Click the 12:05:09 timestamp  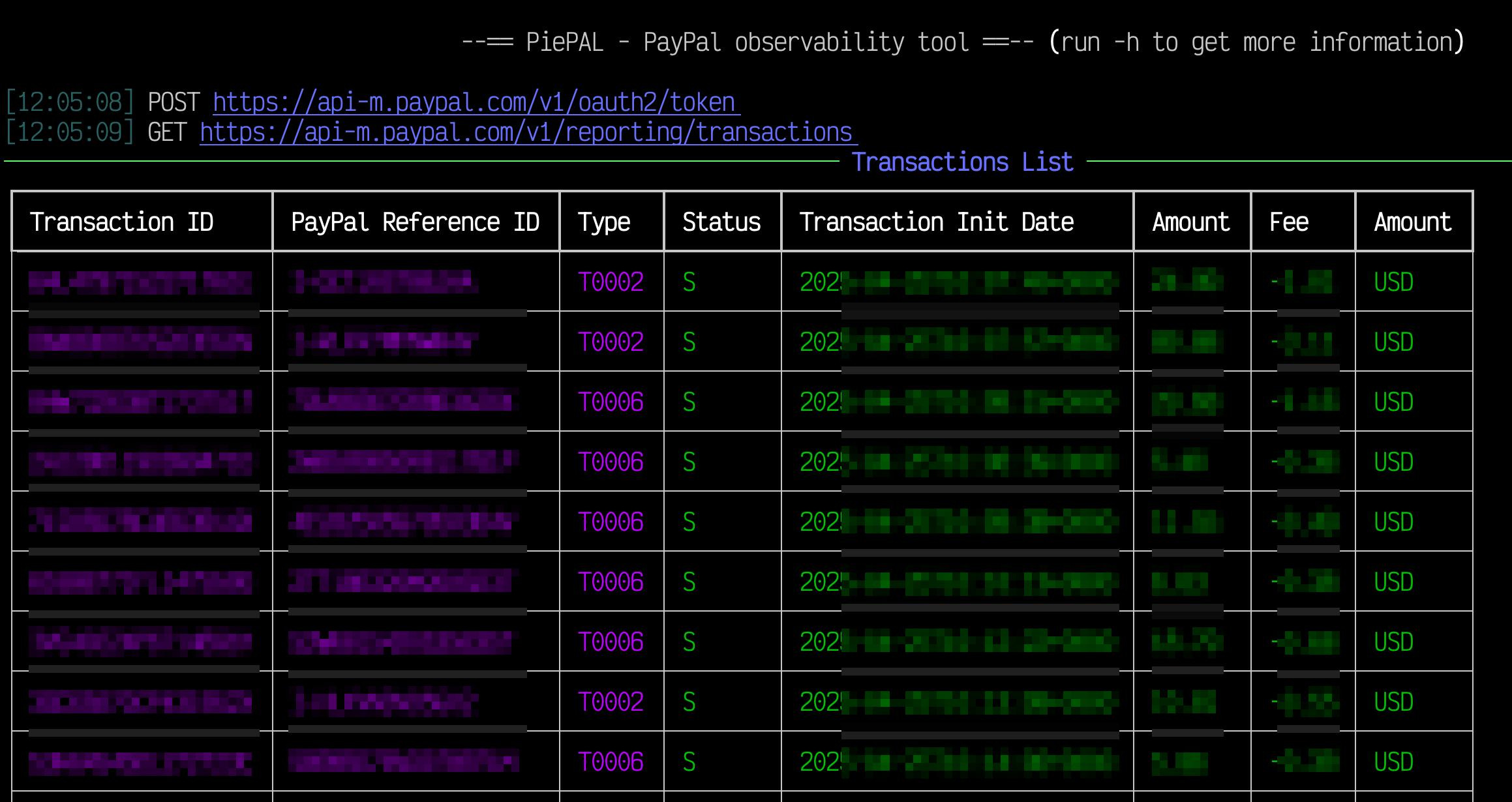click(x=70, y=132)
